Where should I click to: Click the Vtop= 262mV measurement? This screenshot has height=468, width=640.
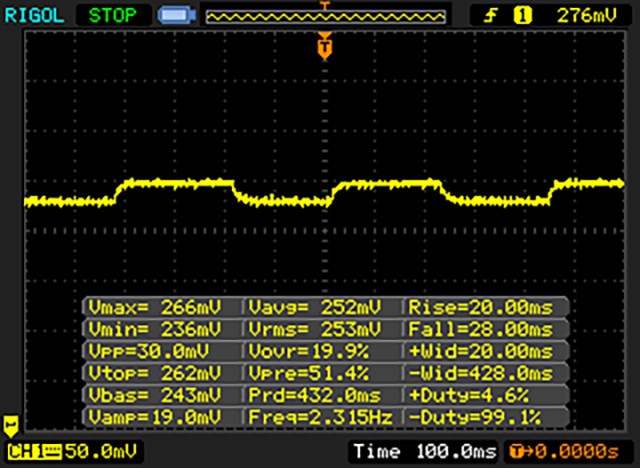click(156, 373)
